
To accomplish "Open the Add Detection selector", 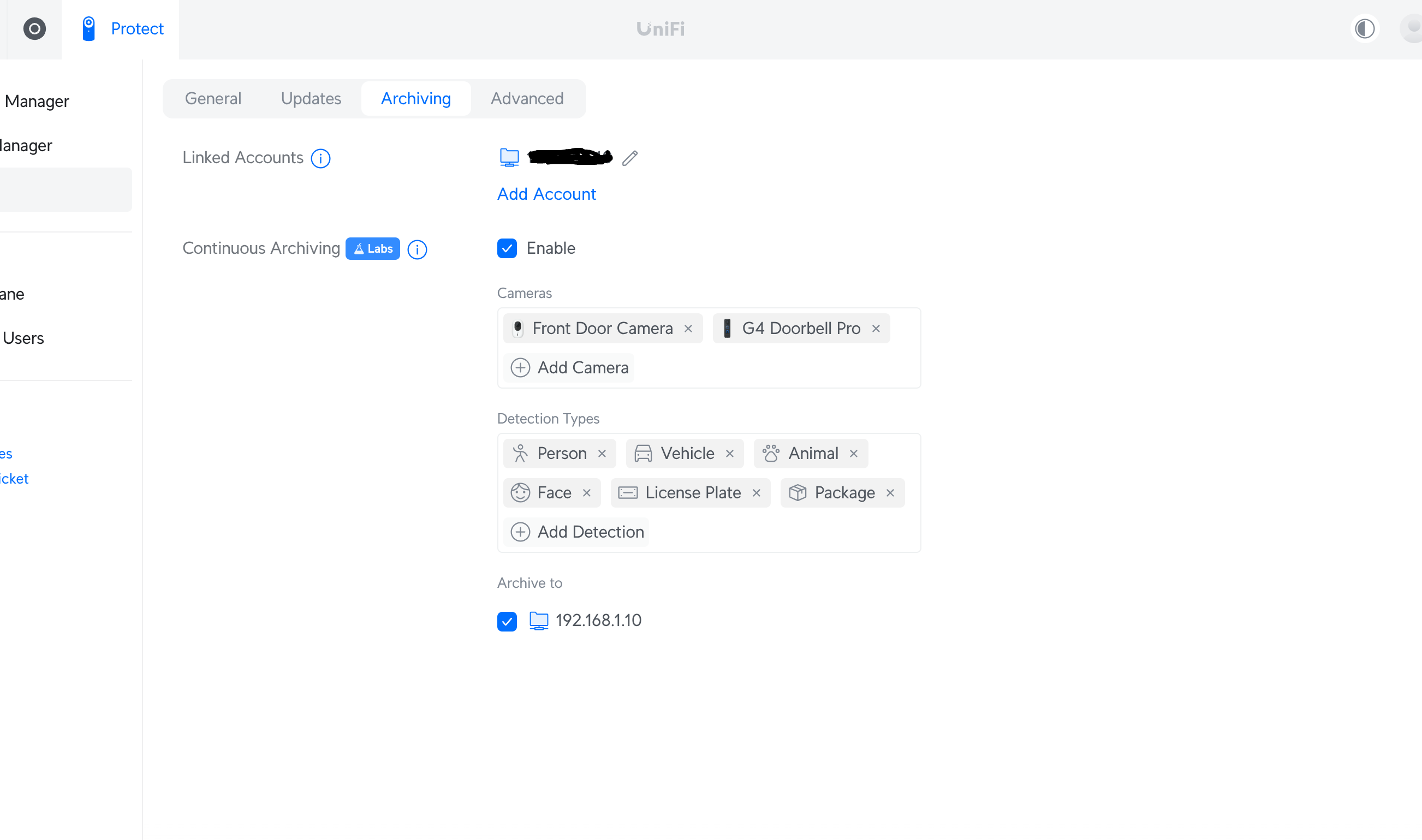I will click(577, 532).
